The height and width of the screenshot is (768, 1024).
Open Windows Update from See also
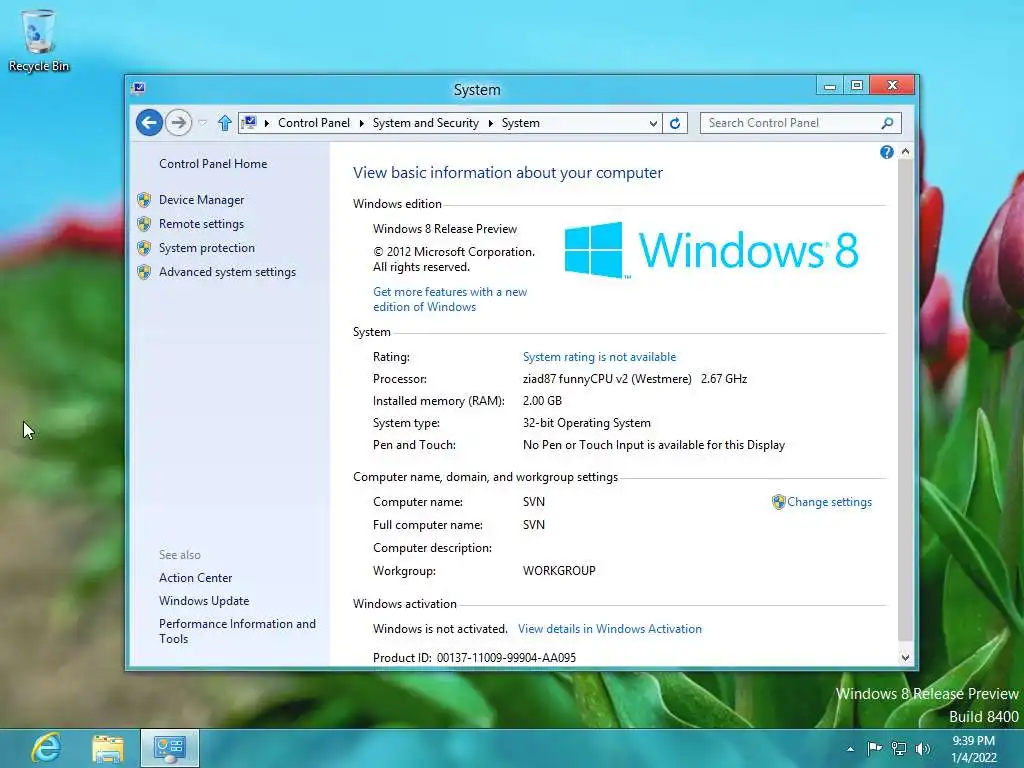coord(204,601)
